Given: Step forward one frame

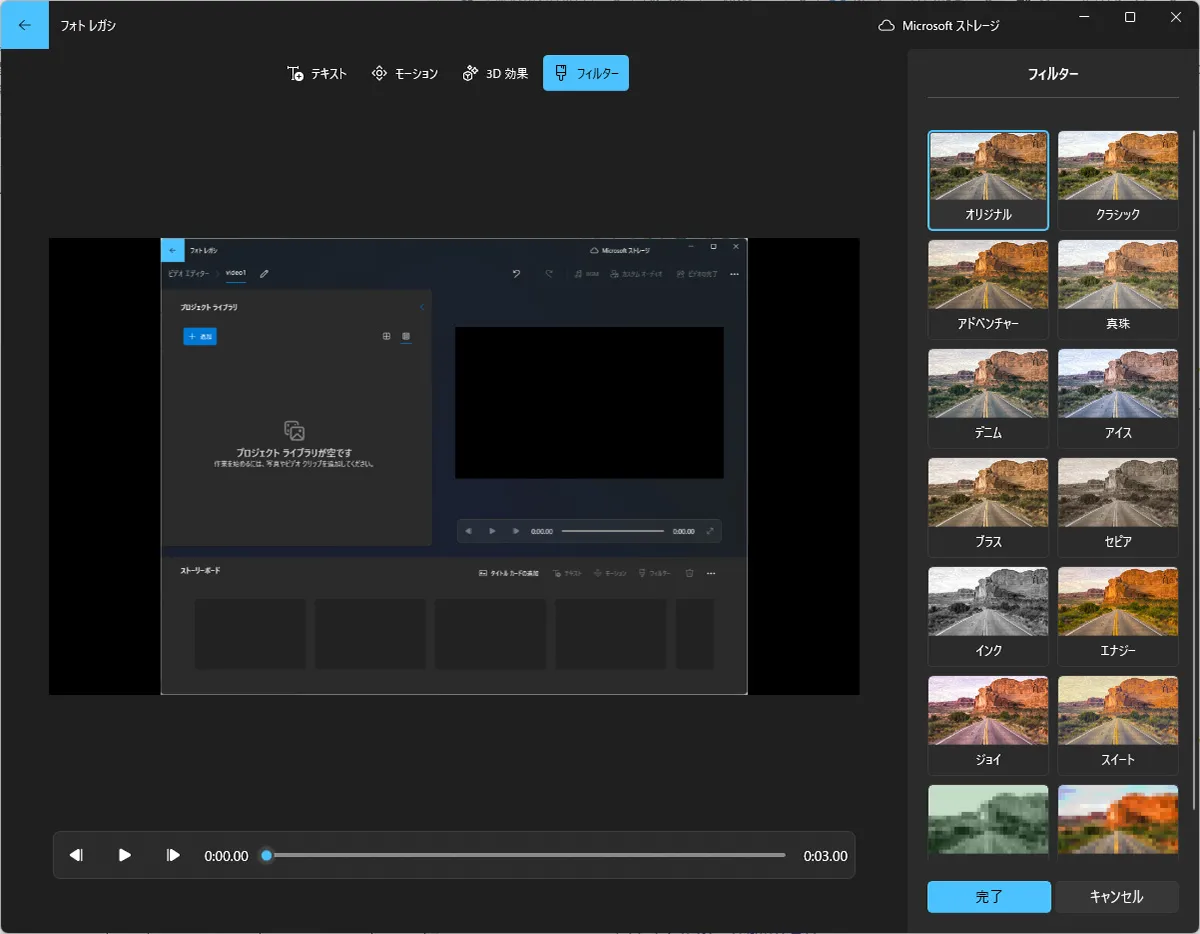Looking at the screenshot, I should coord(173,855).
